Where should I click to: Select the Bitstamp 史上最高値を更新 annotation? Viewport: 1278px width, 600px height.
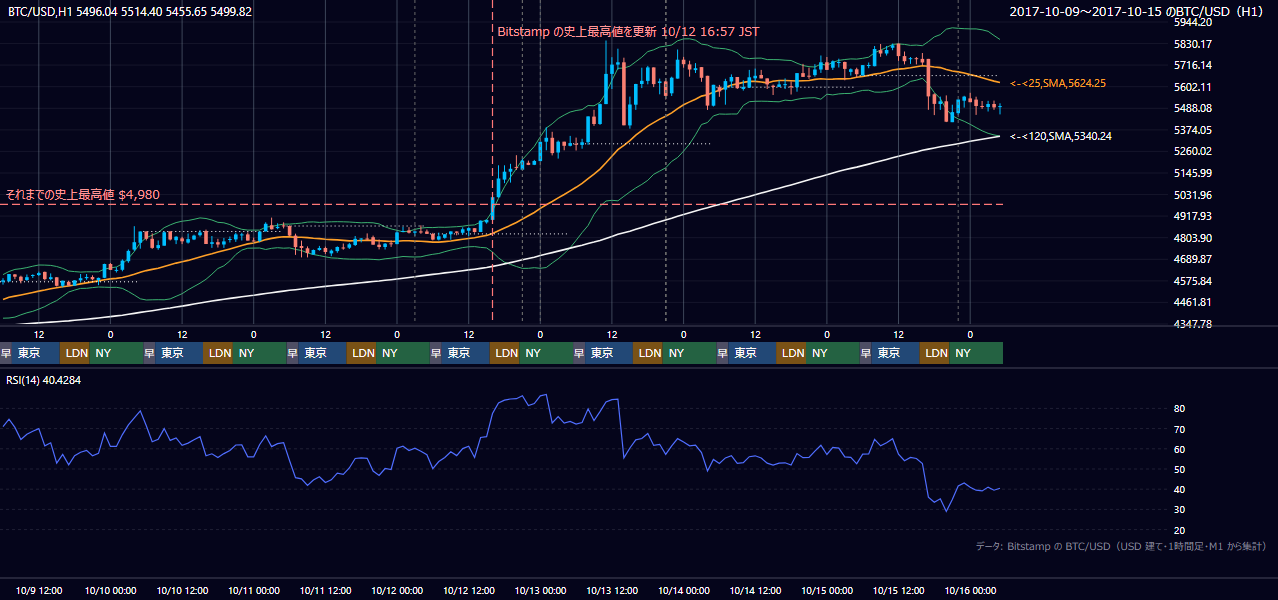click(x=628, y=31)
